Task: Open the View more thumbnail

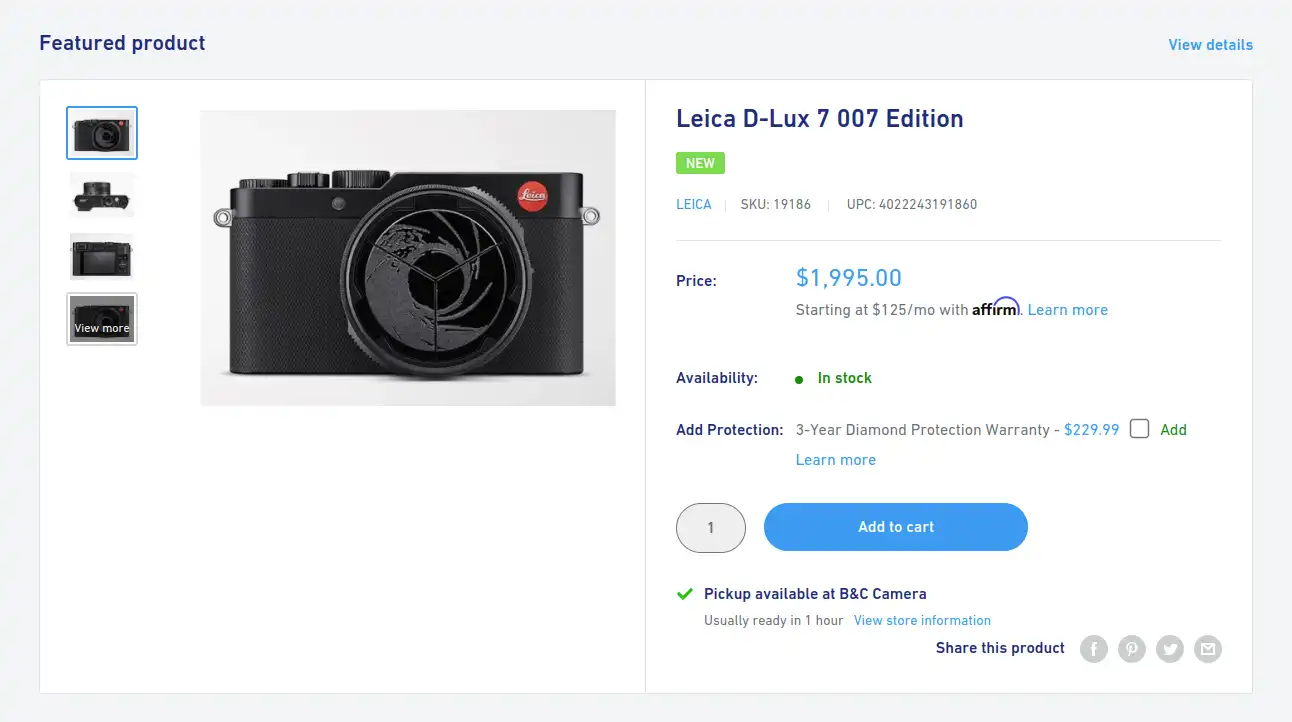Action: coord(102,319)
